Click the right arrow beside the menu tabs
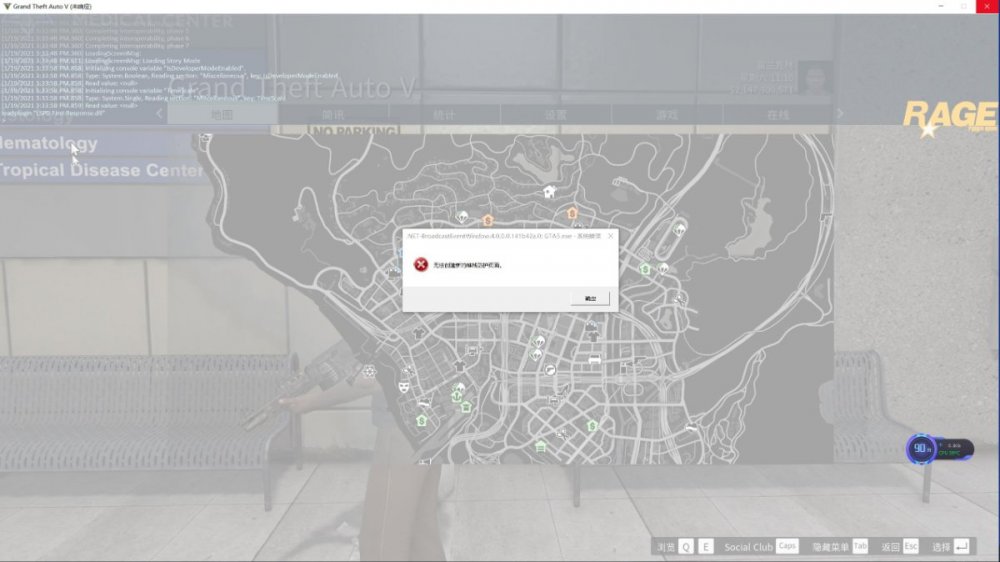 click(840, 114)
